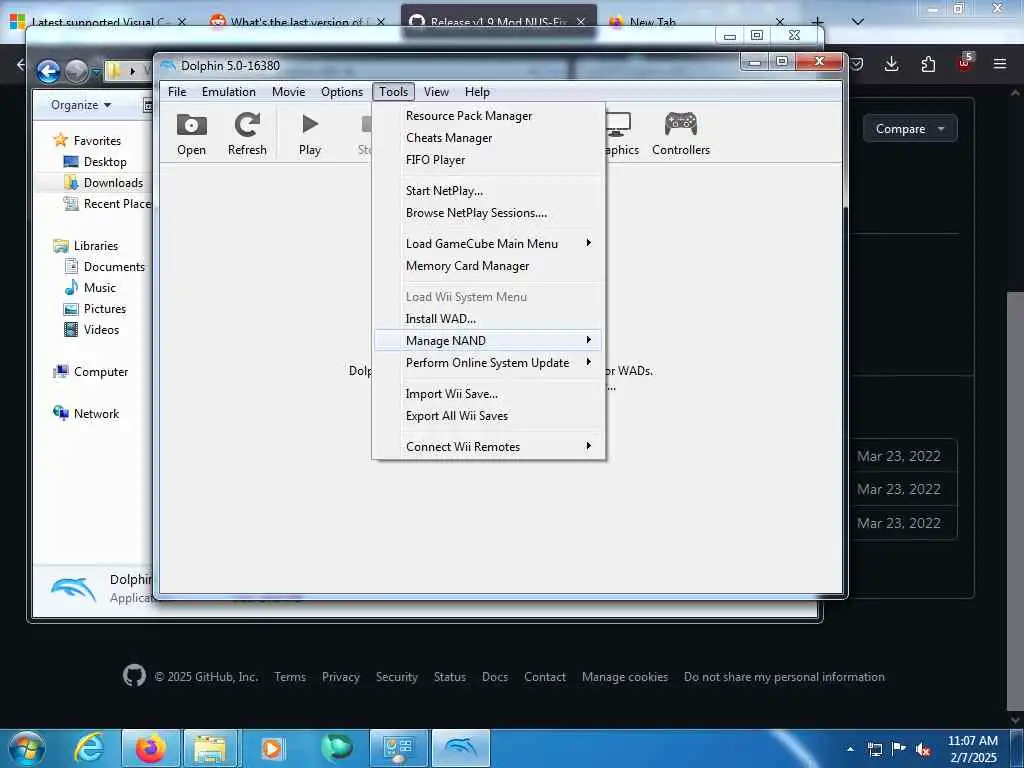Click the Manage cookies footer link
1024x768 pixels.
[x=625, y=677]
